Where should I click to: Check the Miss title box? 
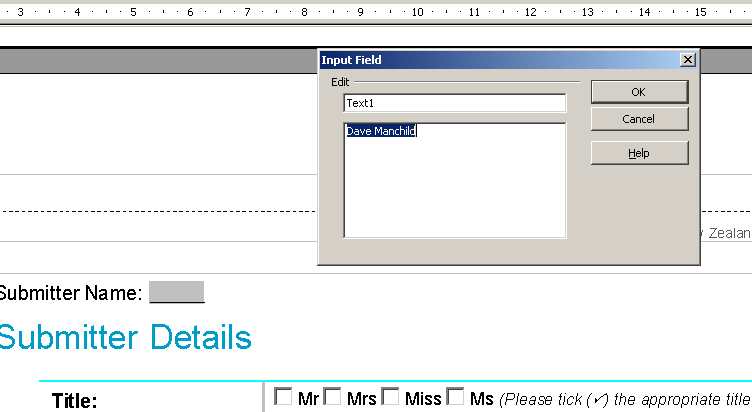coord(391,397)
